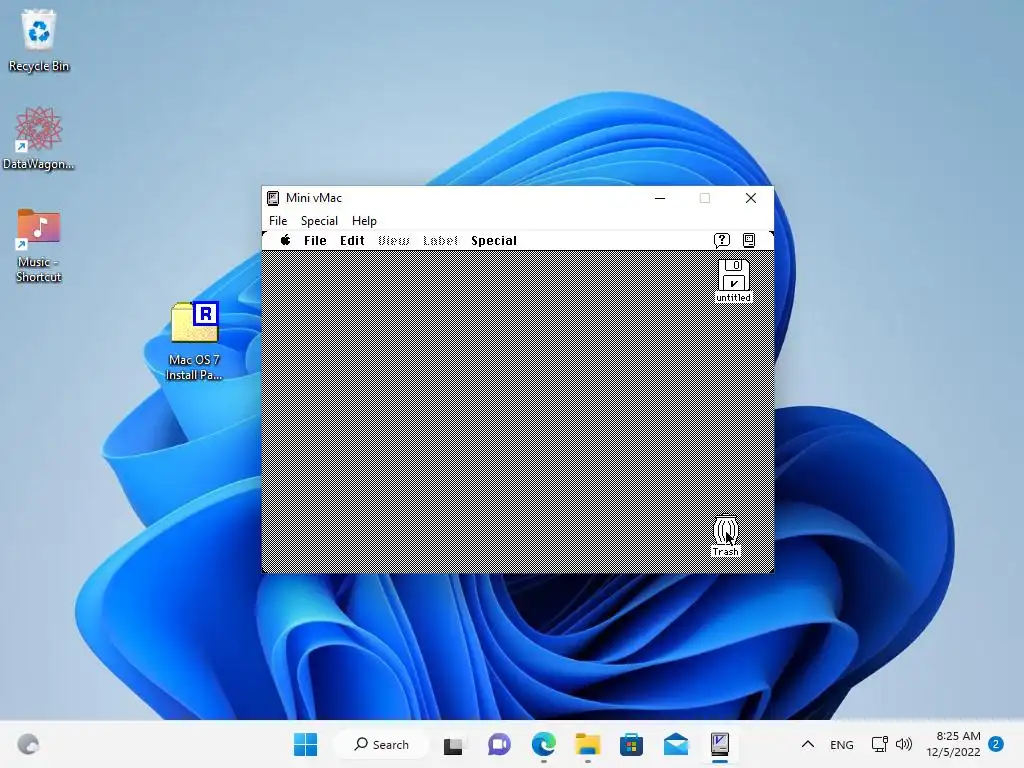This screenshot has height=768, width=1024.
Task: Close the Mini vMac window
Action: click(751, 198)
